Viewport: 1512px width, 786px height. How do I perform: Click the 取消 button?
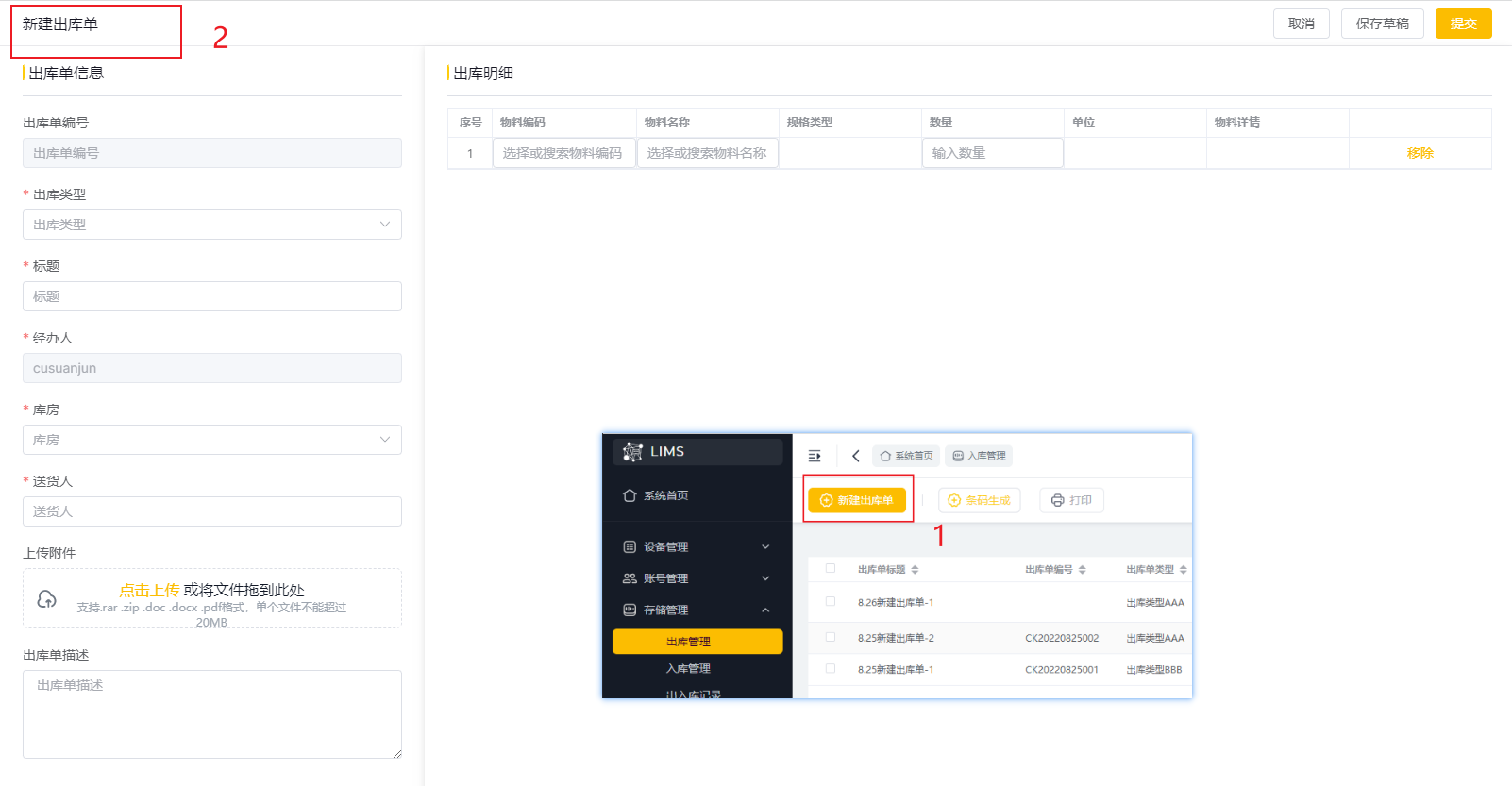pos(1301,24)
